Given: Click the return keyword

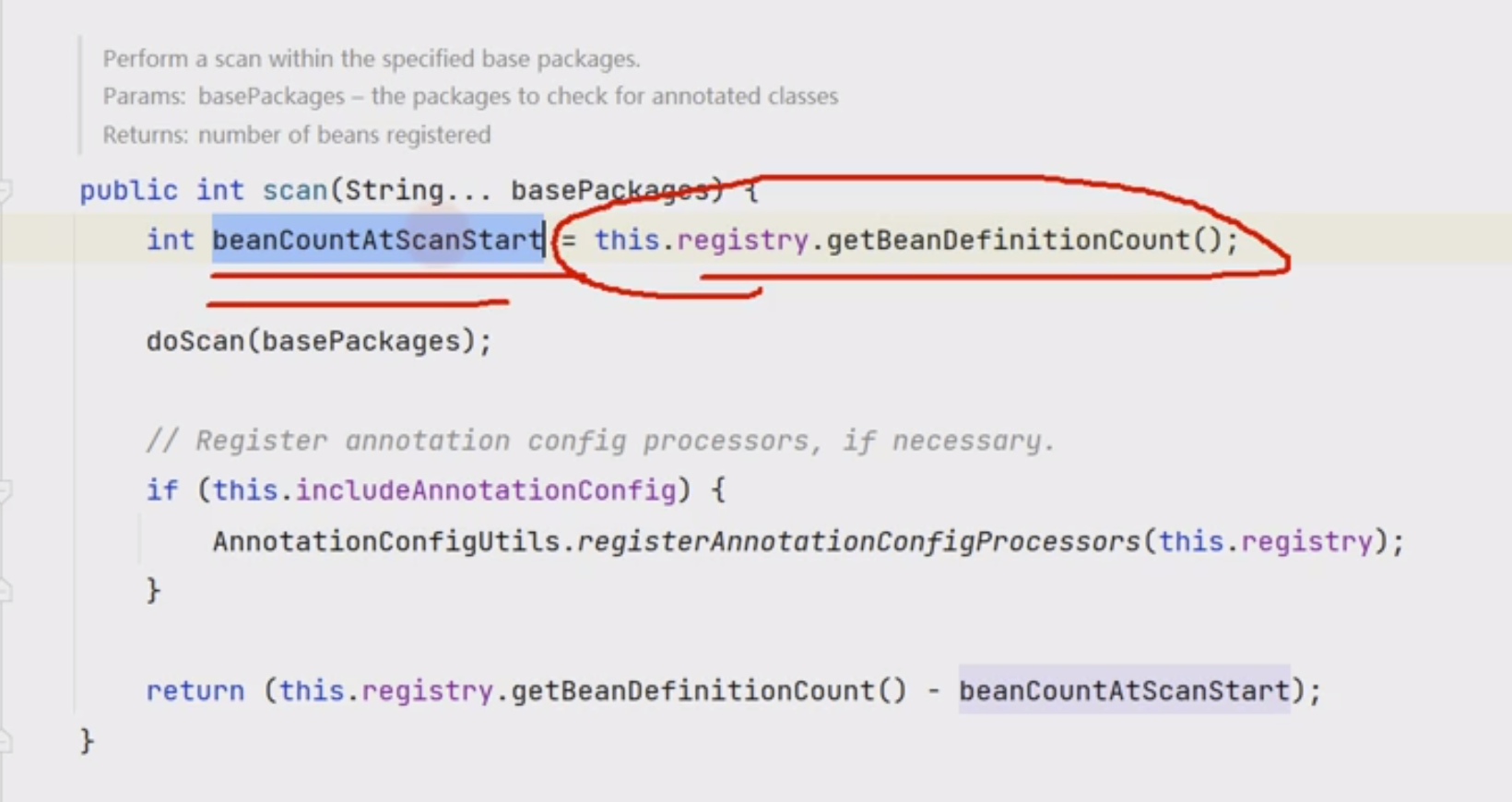Looking at the screenshot, I should point(195,691).
